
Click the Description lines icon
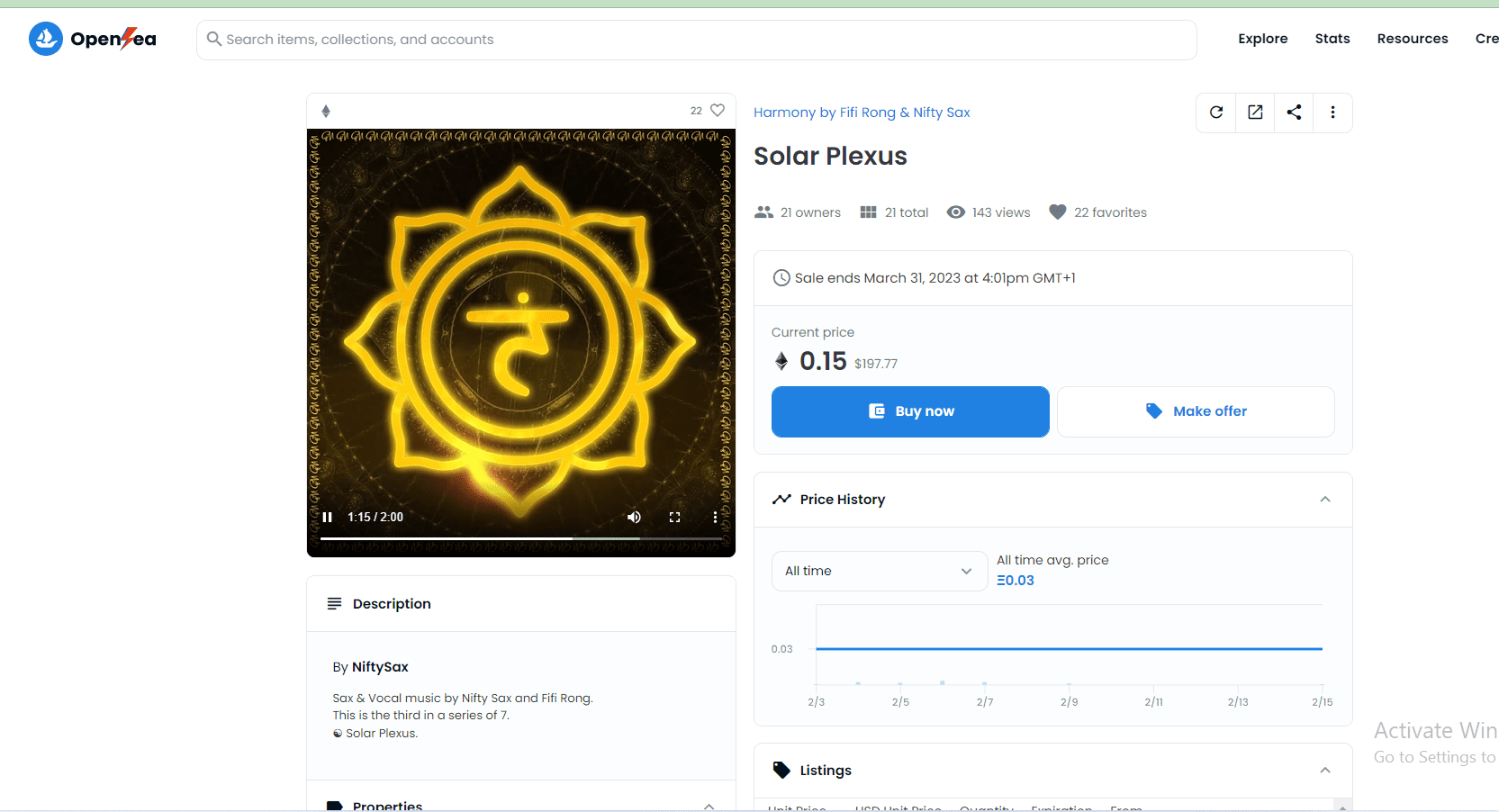(334, 603)
